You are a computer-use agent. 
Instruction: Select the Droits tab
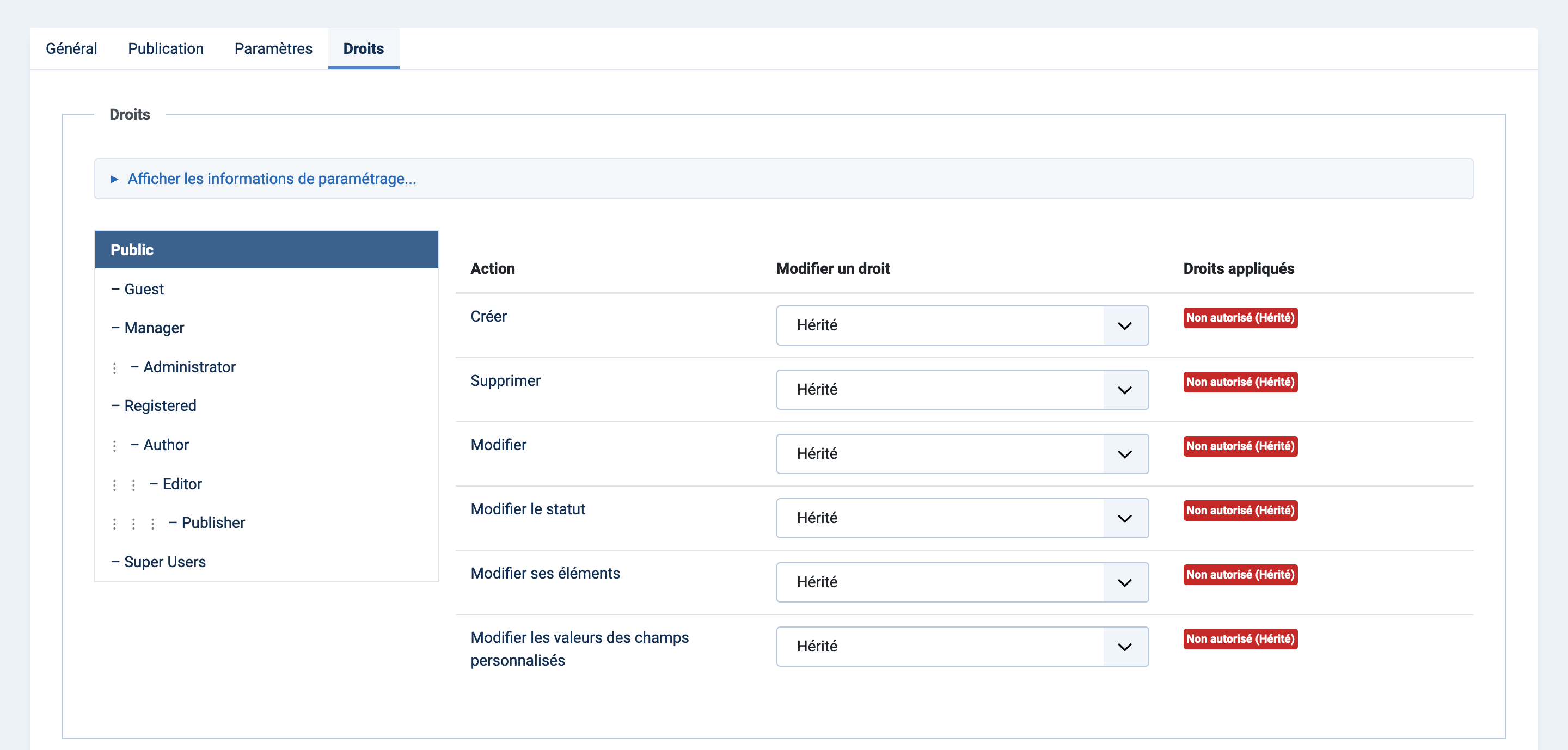pos(363,48)
